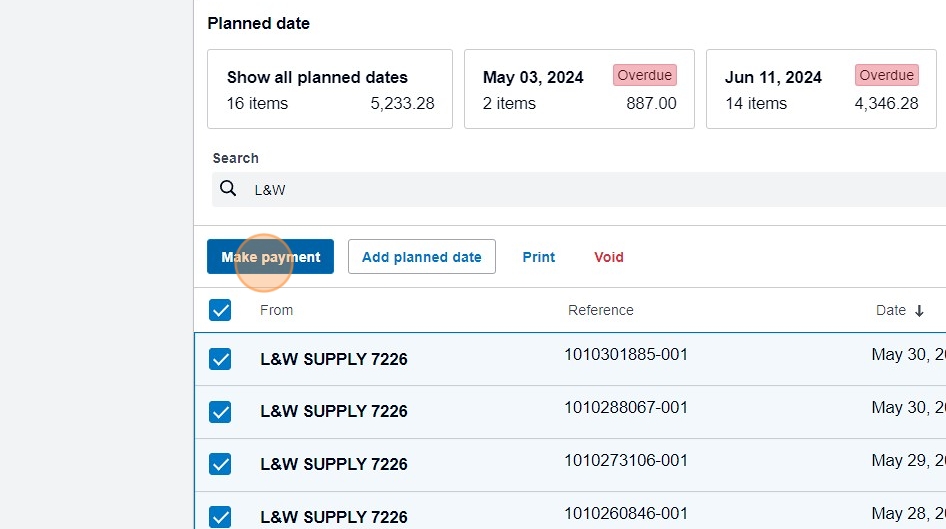The image size is (946, 529).
Task: Sort by the Reference column header
Action: [600, 310]
